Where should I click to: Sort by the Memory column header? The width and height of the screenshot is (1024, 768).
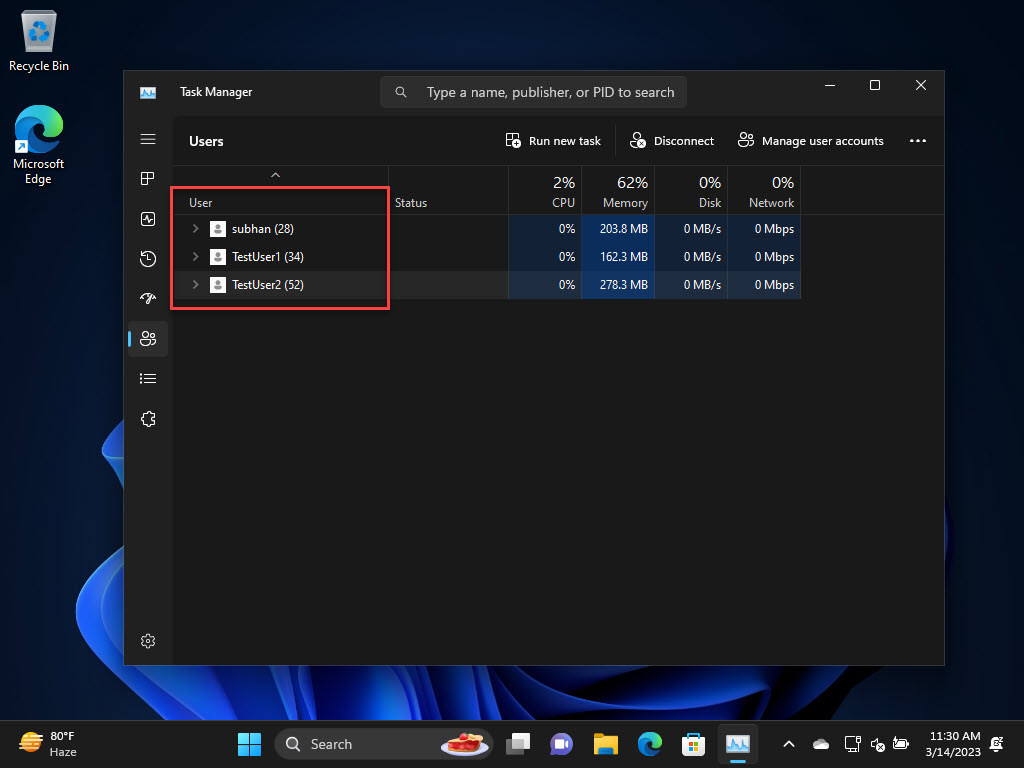pos(618,191)
